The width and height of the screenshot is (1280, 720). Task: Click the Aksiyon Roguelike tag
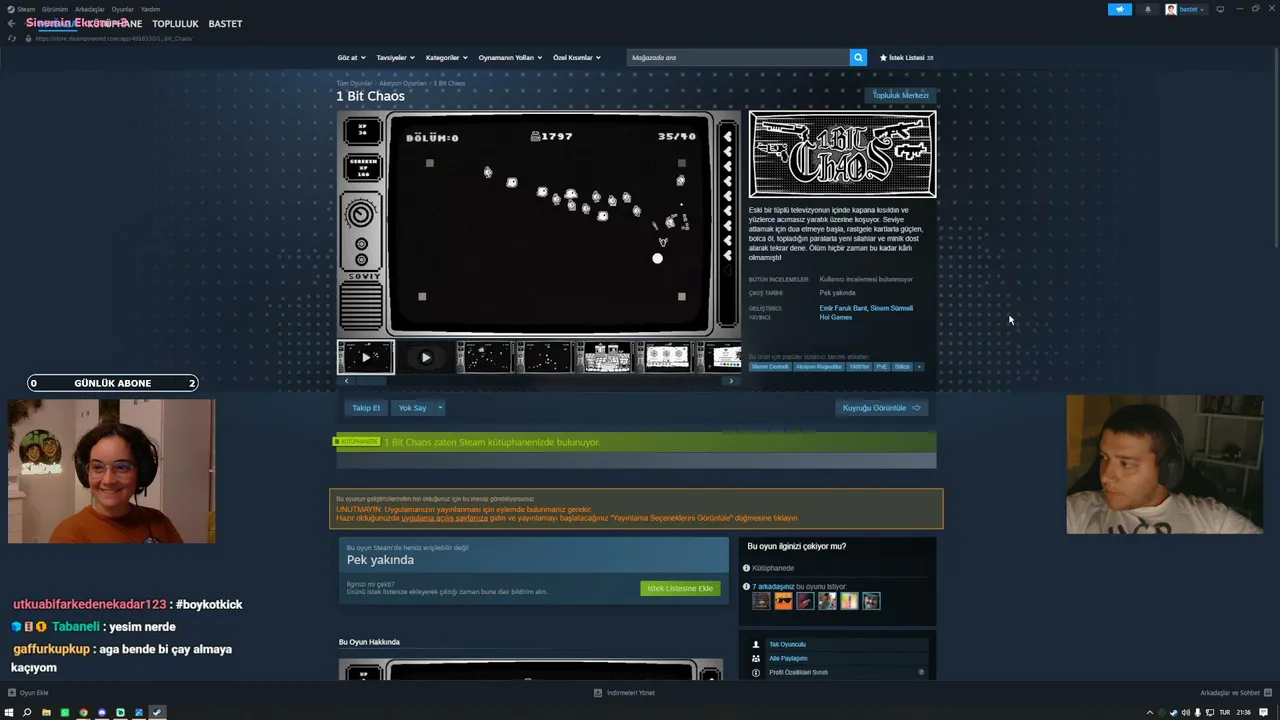click(x=818, y=367)
